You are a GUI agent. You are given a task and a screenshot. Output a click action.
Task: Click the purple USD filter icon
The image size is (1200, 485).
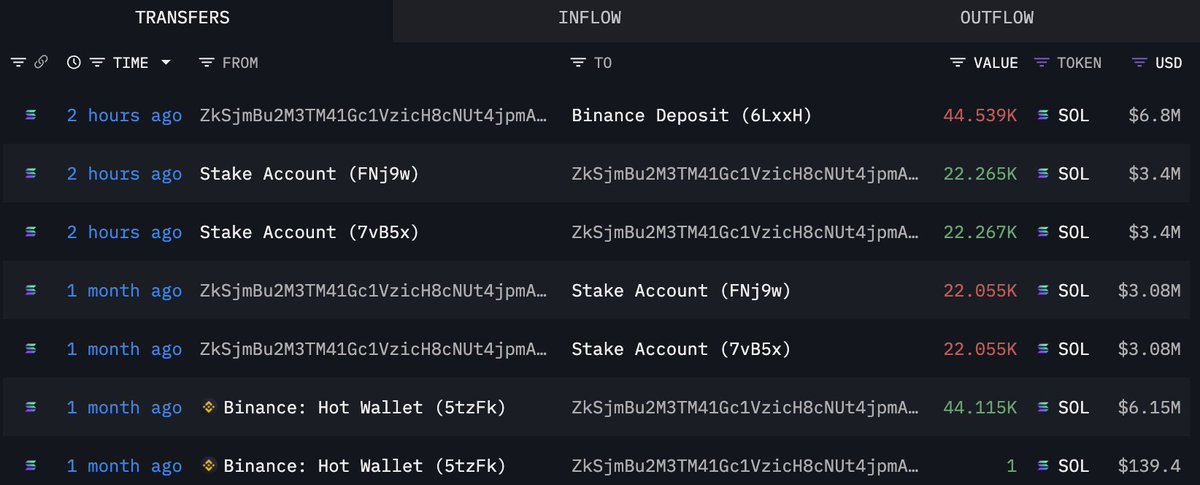coord(1139,62)
